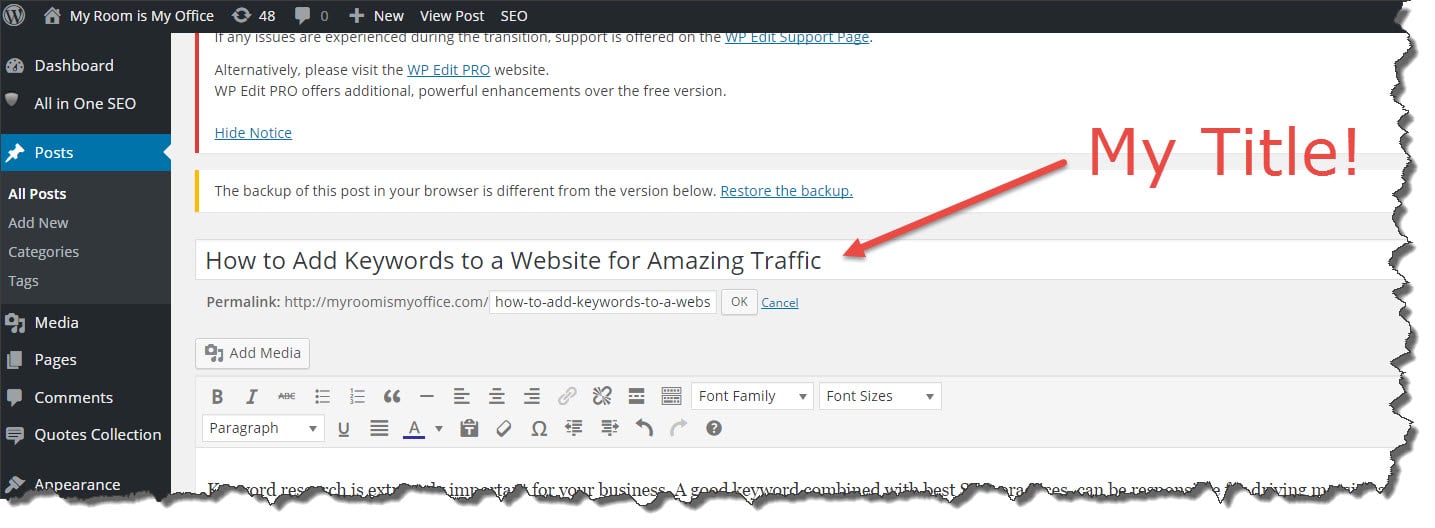This screenshot has width=1435, height=528.
Task: Open All in One SEO menu
Action: coord(85,103)
